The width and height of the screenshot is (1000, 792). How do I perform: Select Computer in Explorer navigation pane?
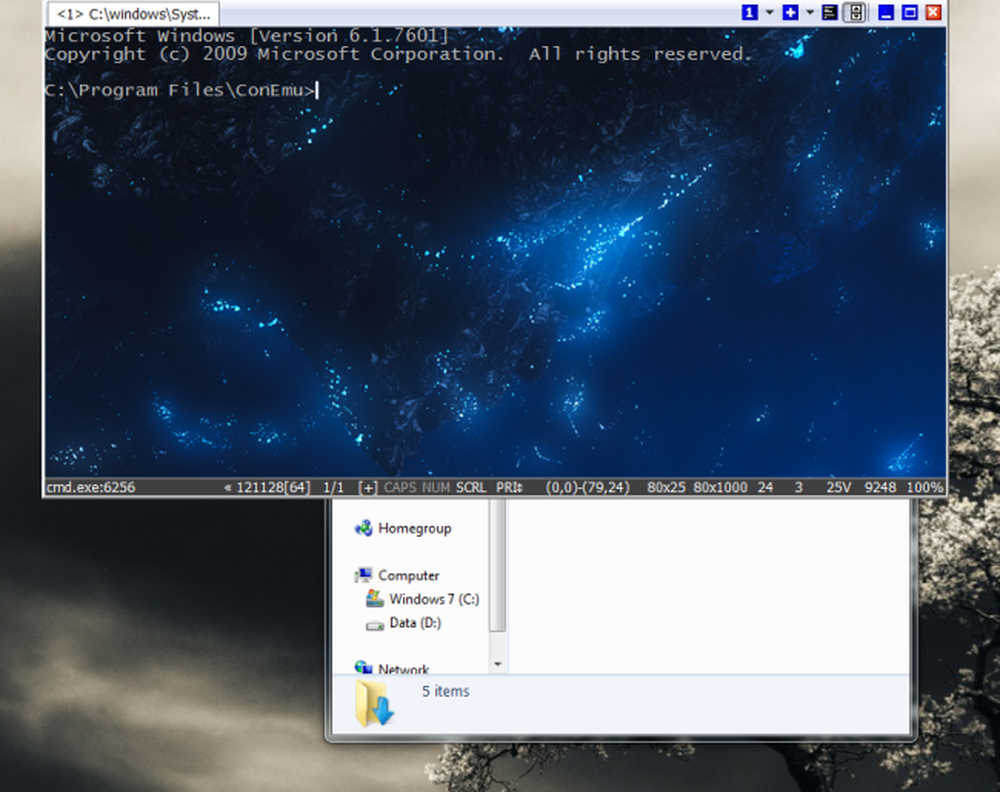[x=409, y=576]
